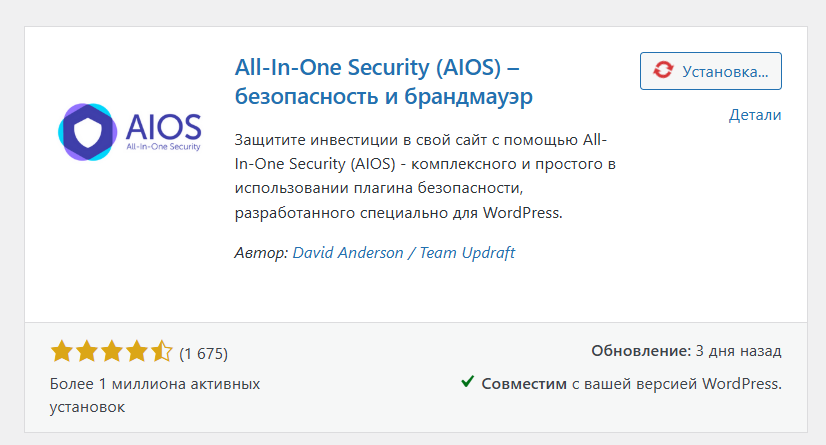
Task: Open the "Детали" details link
Action: [755, 115]
